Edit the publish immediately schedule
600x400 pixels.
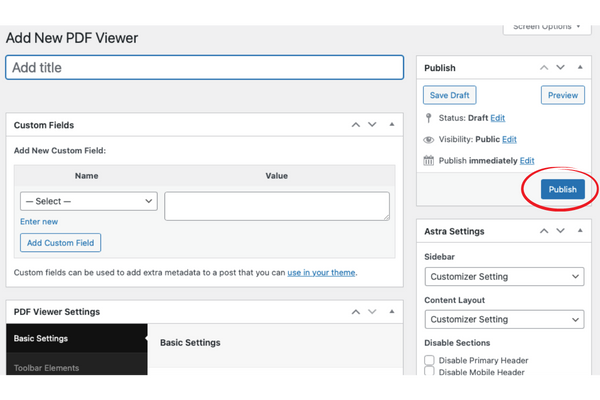click(527, 161)
